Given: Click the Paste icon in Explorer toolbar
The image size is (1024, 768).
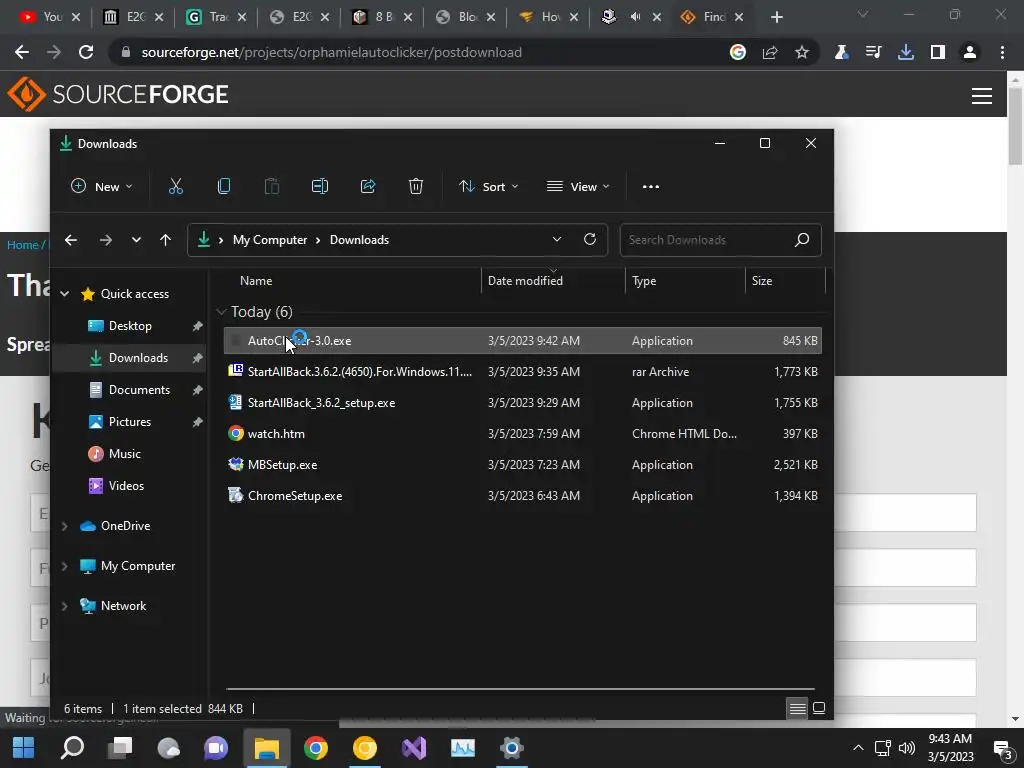Looking at the screenshot, I should point(272,187).
